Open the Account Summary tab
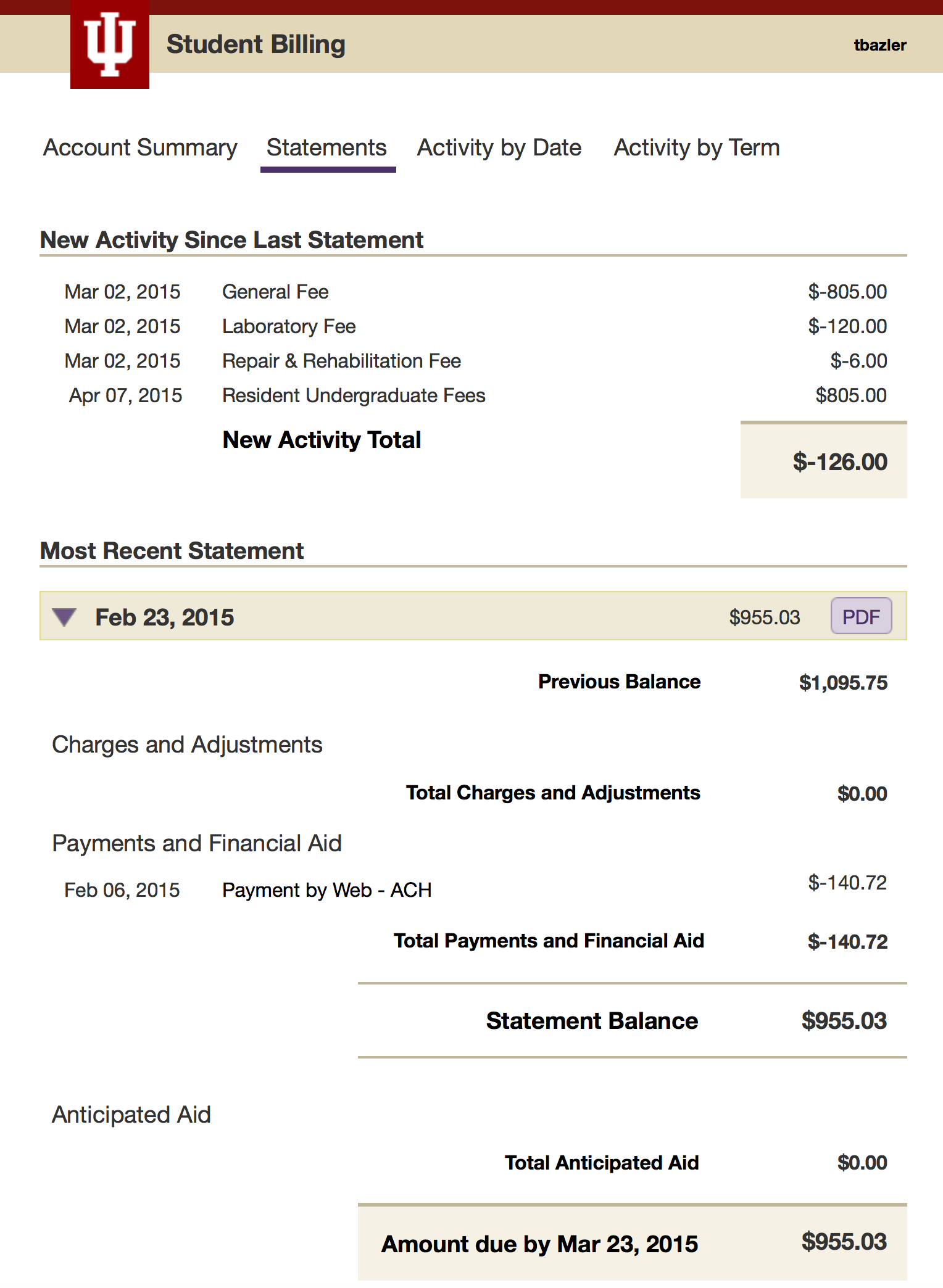 coord(140,148)
